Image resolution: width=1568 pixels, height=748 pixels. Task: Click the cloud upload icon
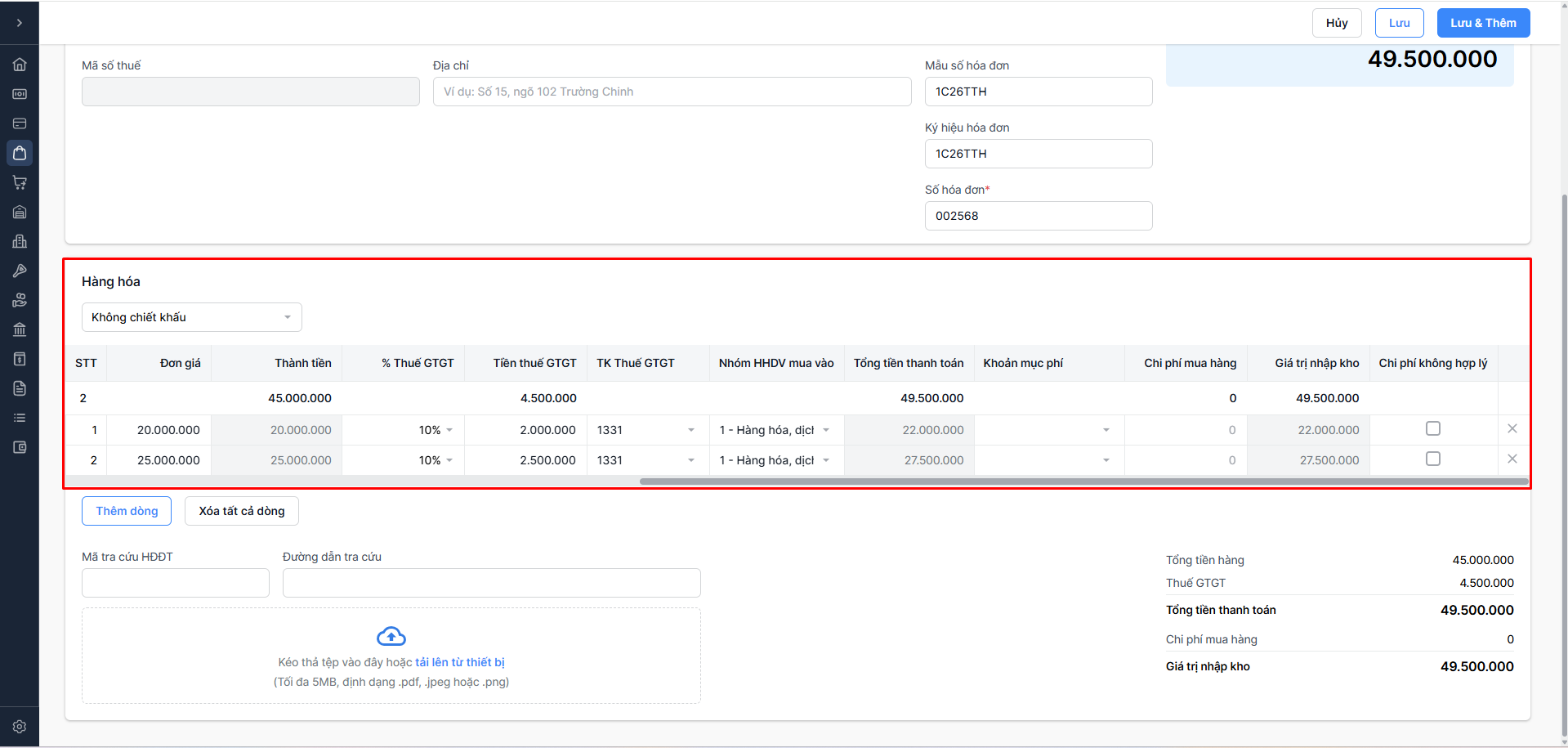391,636
